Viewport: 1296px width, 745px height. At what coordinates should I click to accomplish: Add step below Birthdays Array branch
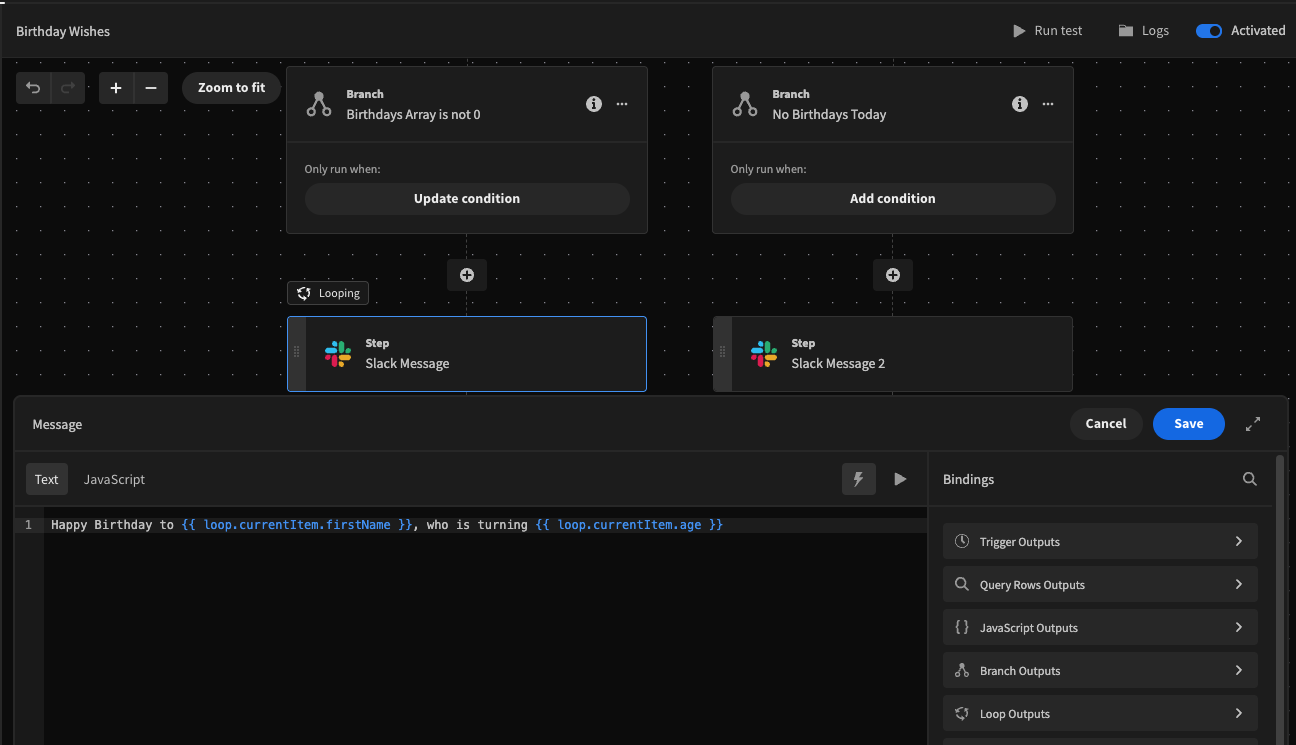467,275
